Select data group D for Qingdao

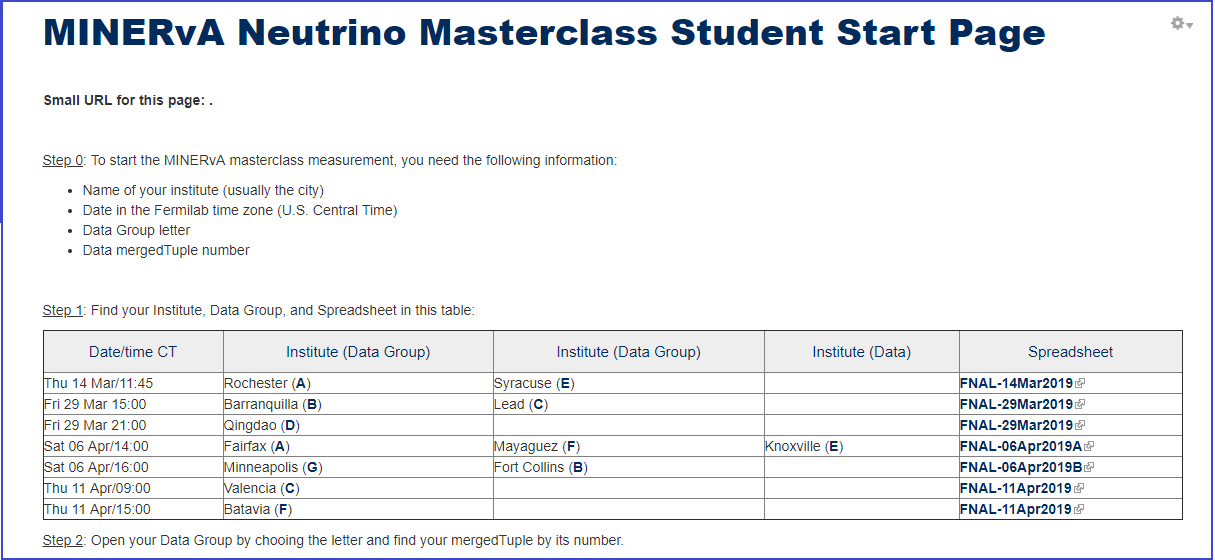tap(291, 425)
